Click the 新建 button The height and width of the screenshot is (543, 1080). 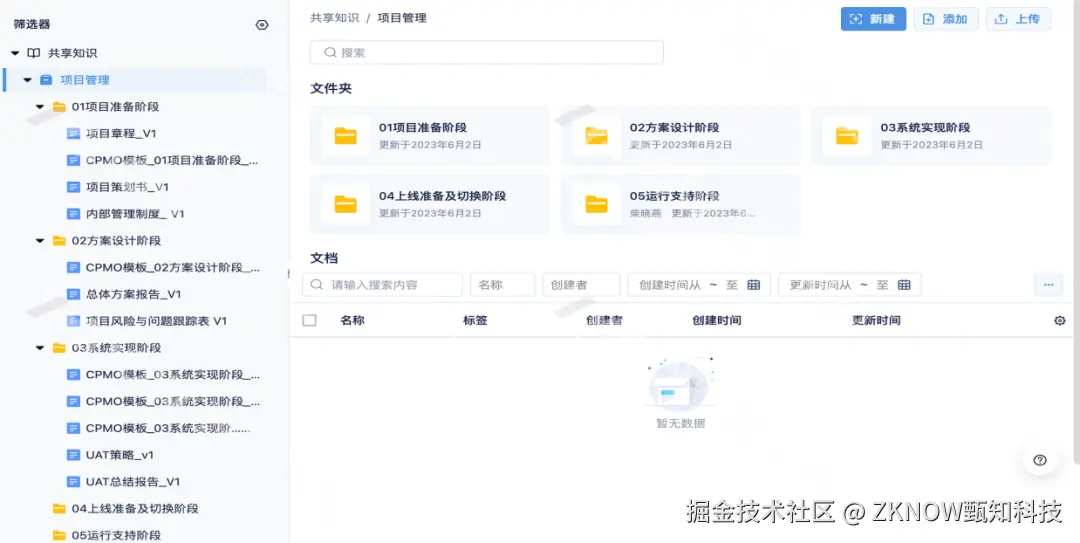click(x=873, y=19)
